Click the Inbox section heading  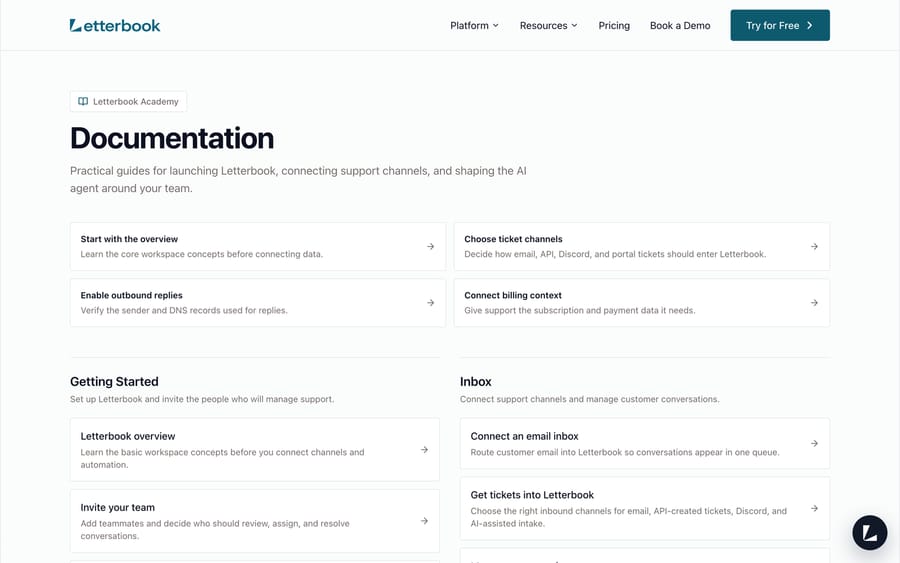pyautogui.click(x=476, y=382)
